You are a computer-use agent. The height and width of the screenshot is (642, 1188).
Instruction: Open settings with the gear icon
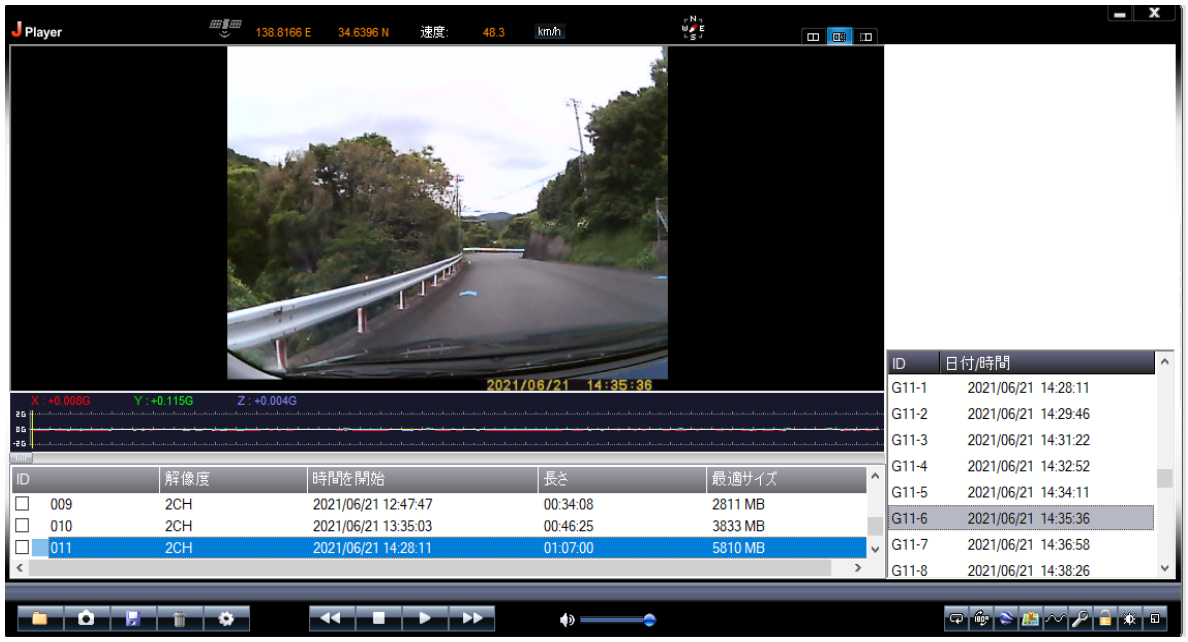226,619
